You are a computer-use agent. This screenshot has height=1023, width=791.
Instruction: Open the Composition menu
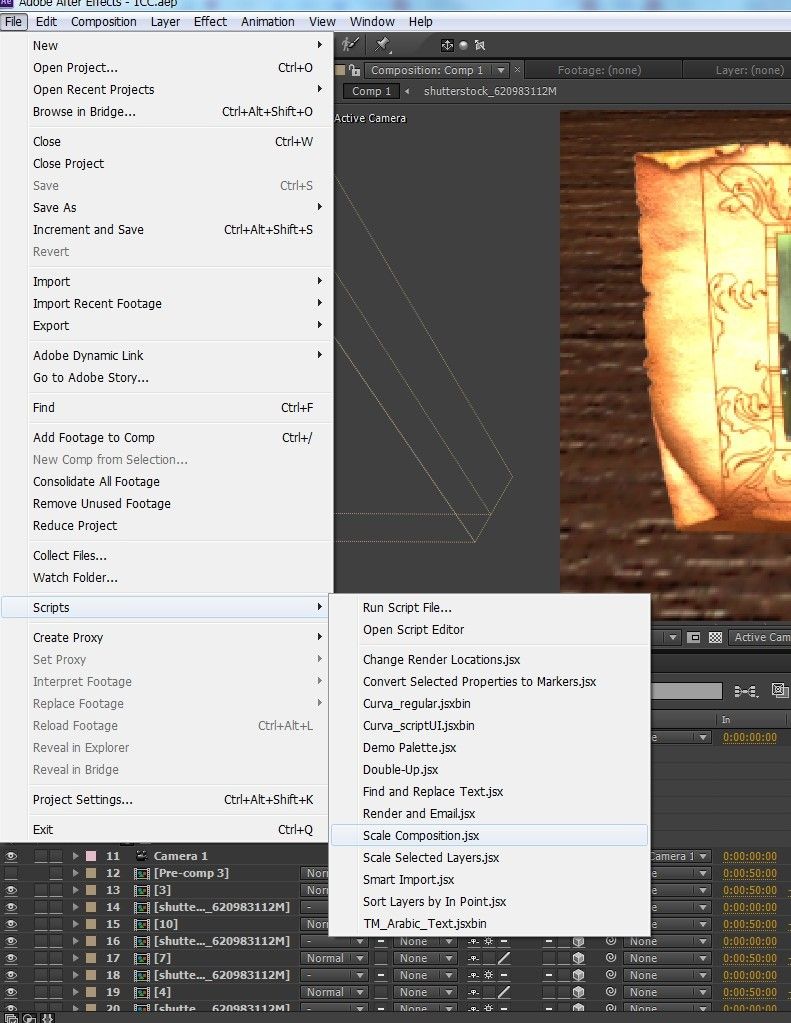pos(104,22)
